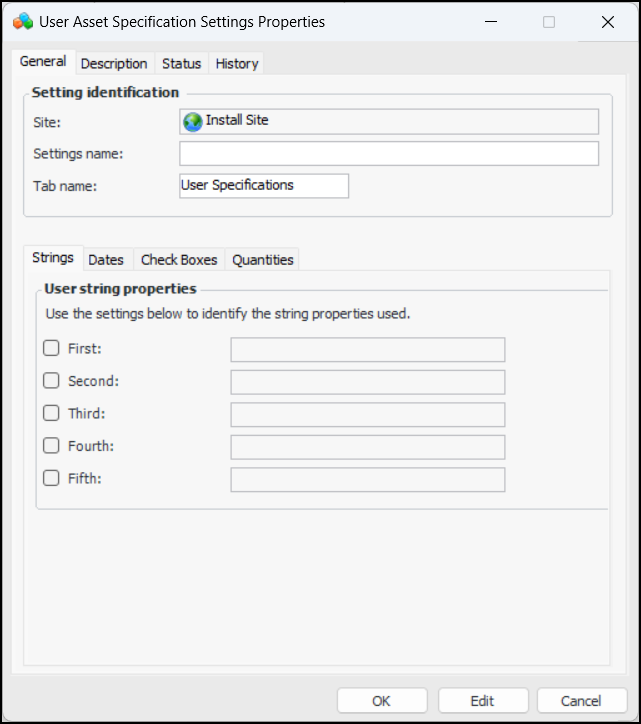Switch to the Dates sub-tab
The width and height of the screenshot is (641, 724).
[106, 259]
